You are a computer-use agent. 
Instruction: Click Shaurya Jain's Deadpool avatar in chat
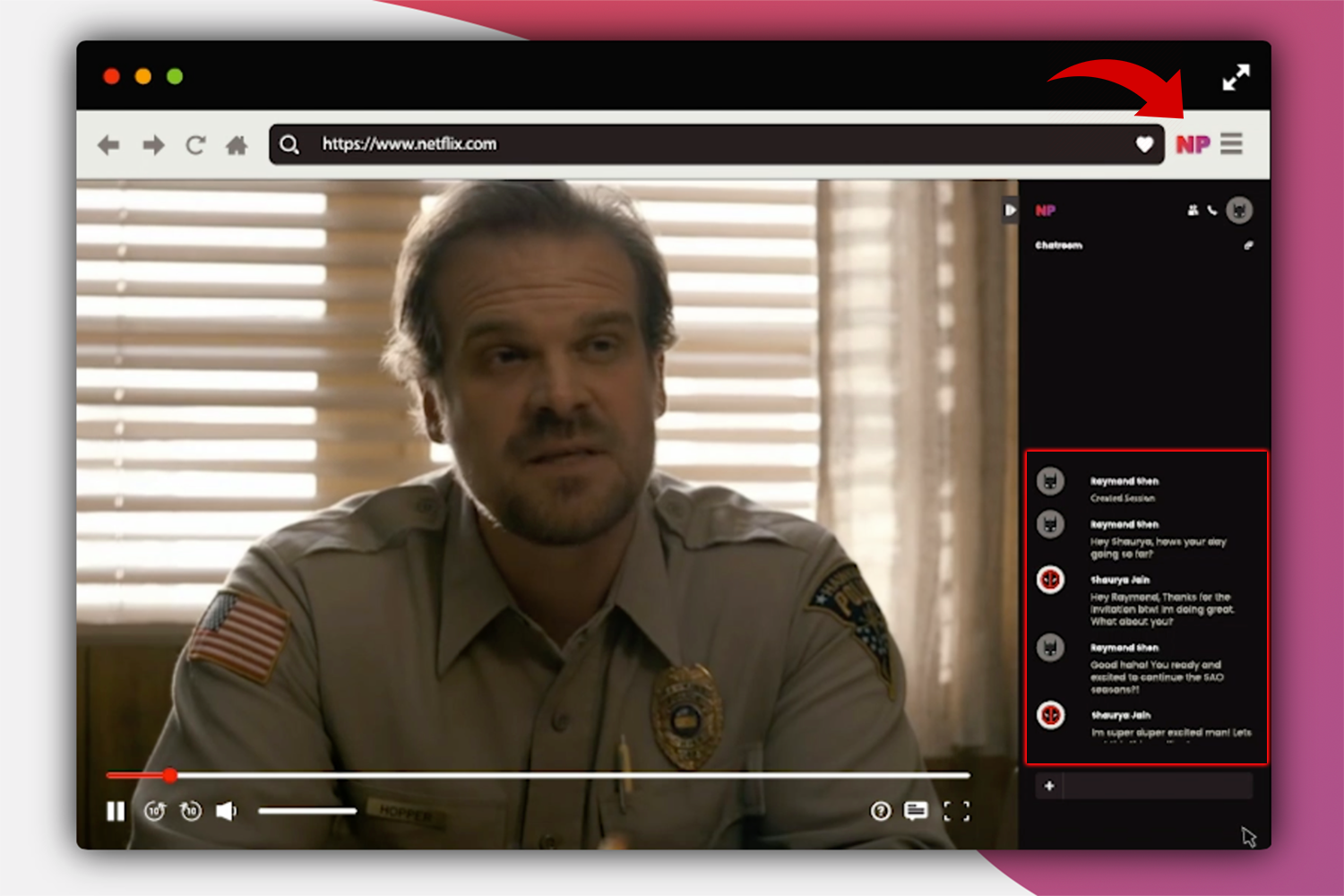click(1049, 580)
